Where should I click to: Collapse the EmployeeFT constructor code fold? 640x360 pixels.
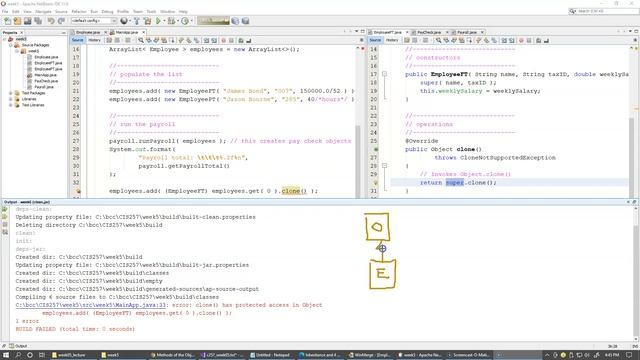pyautogui.click(x=384, y=74)
